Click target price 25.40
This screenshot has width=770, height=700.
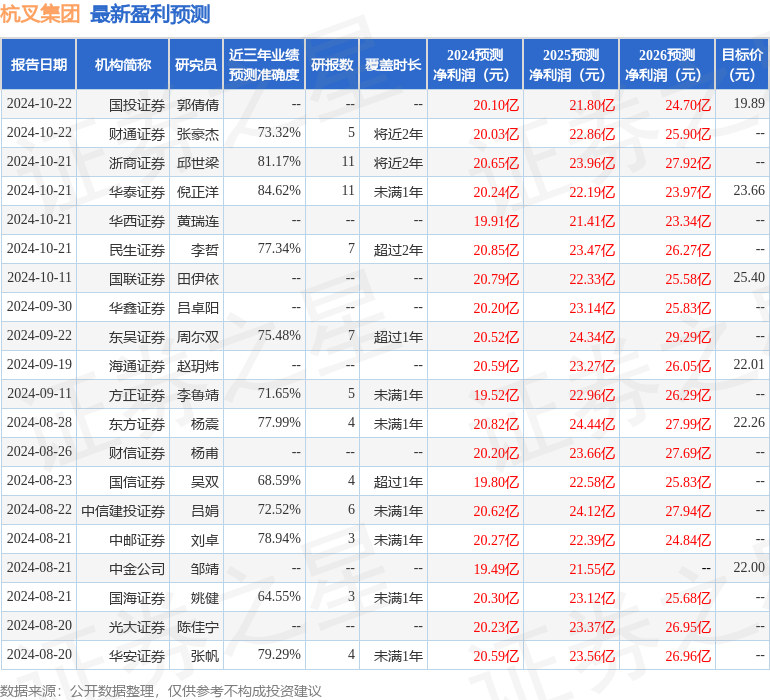(749, 277)
